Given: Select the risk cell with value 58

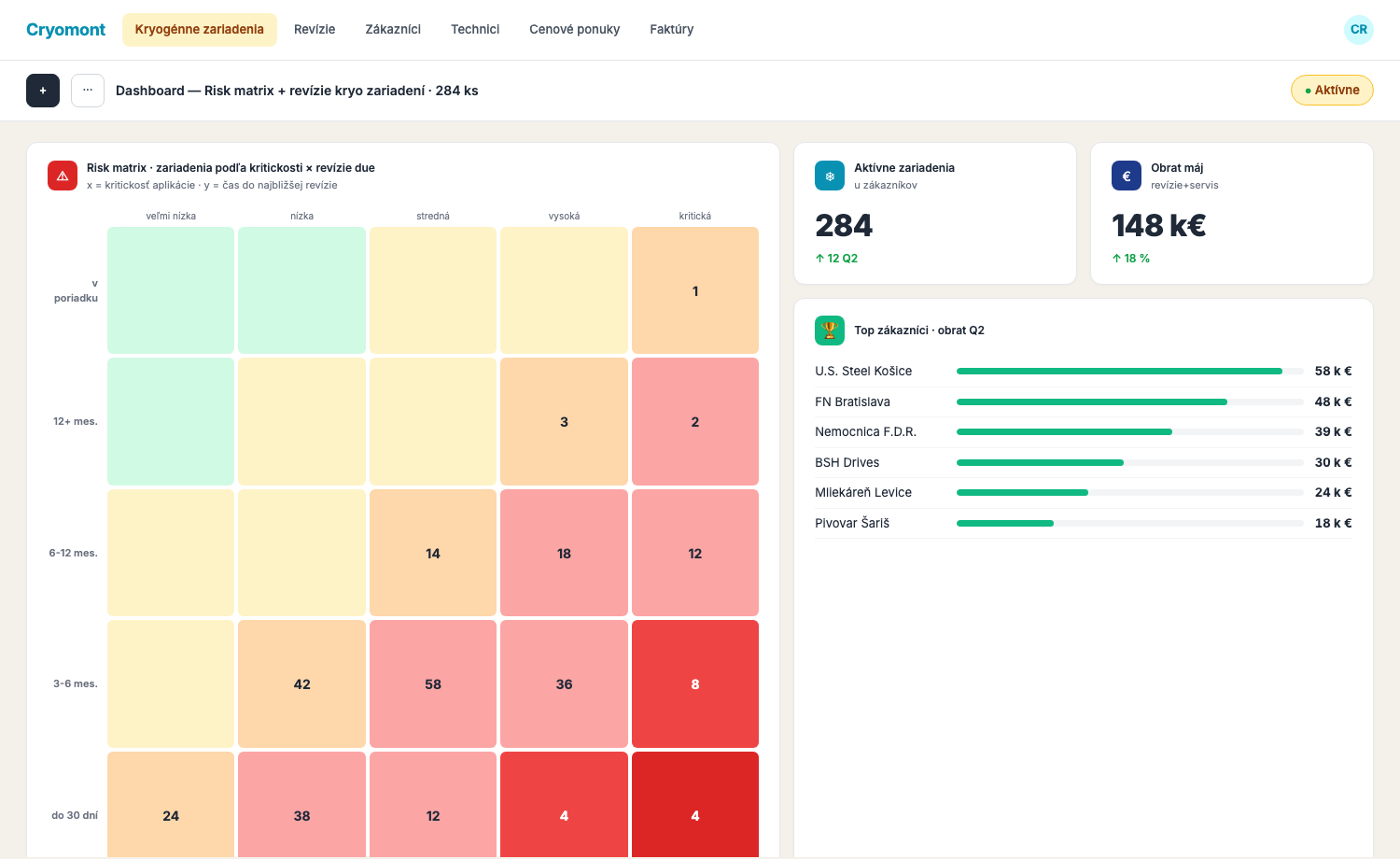Looking at the screenshot, I should 433,684.
